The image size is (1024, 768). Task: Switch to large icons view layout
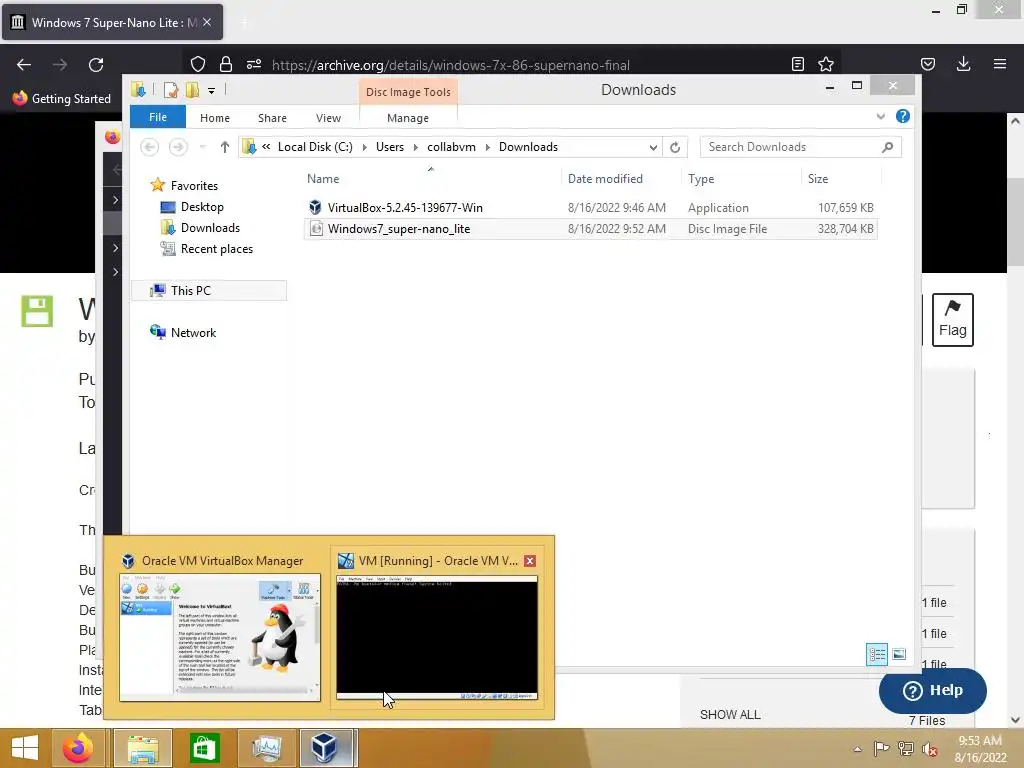pyautogui.click(x=899, y=654)
